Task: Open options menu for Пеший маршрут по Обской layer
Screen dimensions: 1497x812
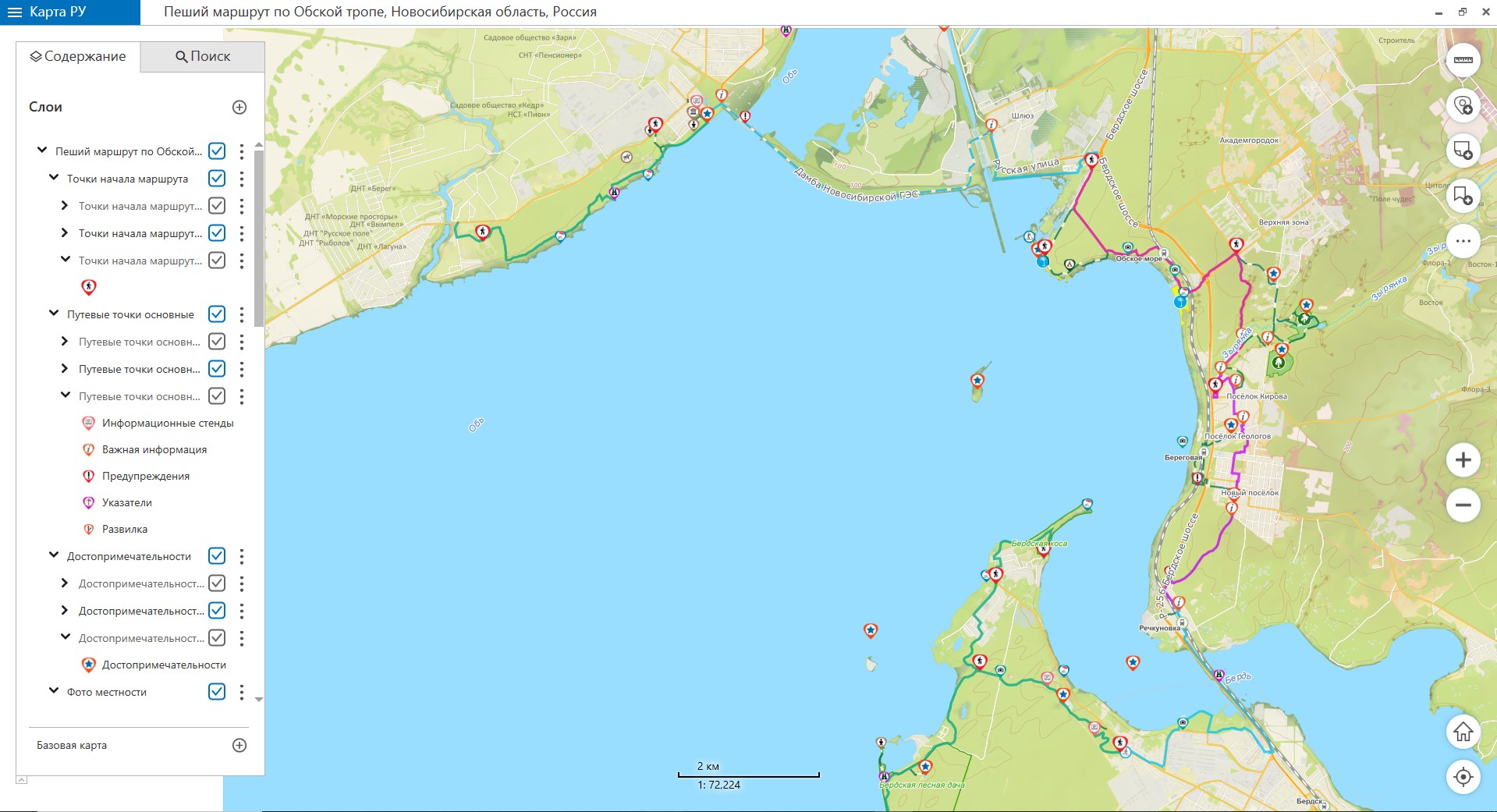Action: point(241,151)
